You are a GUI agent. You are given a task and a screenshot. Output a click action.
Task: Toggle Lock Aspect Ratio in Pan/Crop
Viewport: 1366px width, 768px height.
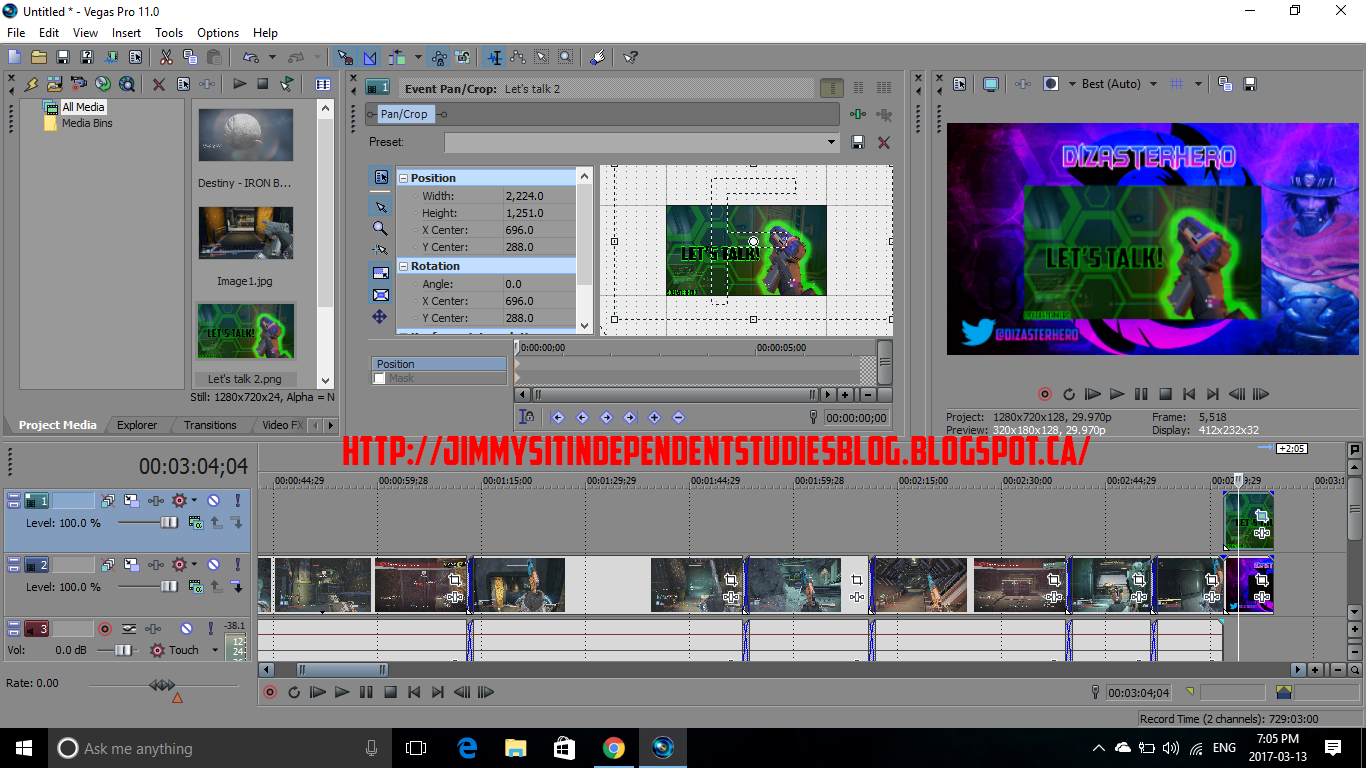pos(380,272)
